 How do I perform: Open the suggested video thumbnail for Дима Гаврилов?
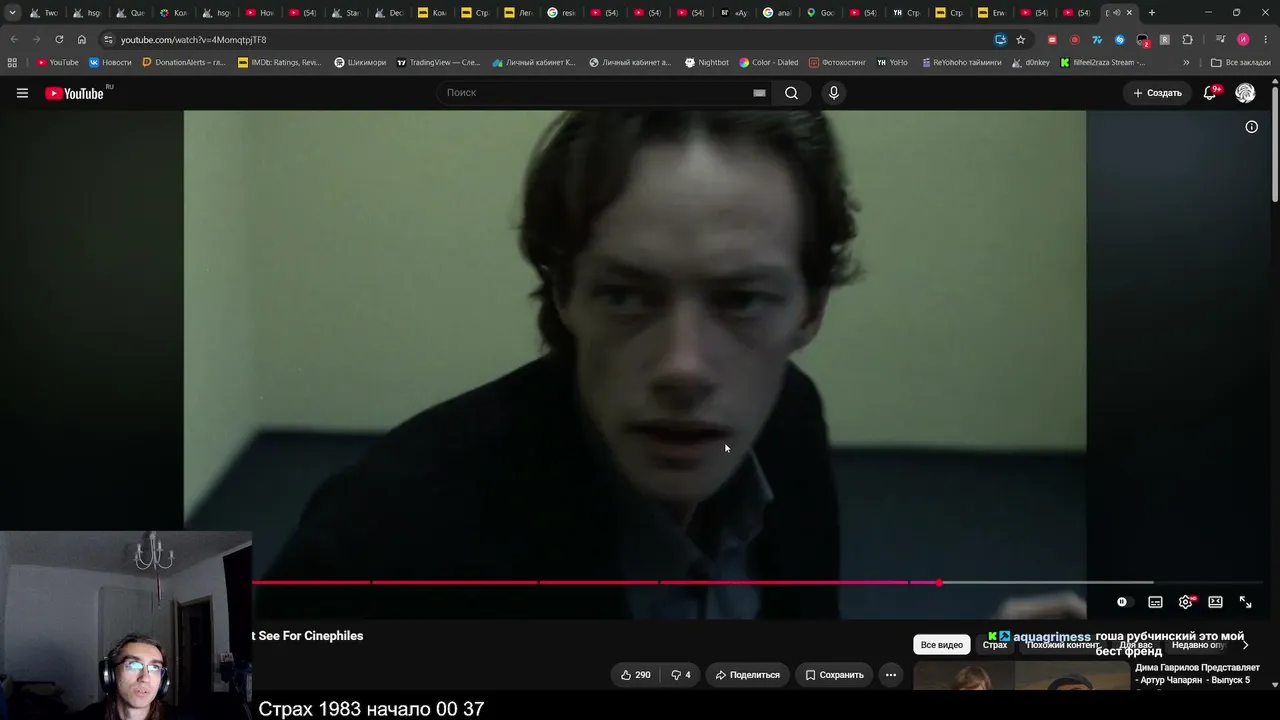[1020, 676]
